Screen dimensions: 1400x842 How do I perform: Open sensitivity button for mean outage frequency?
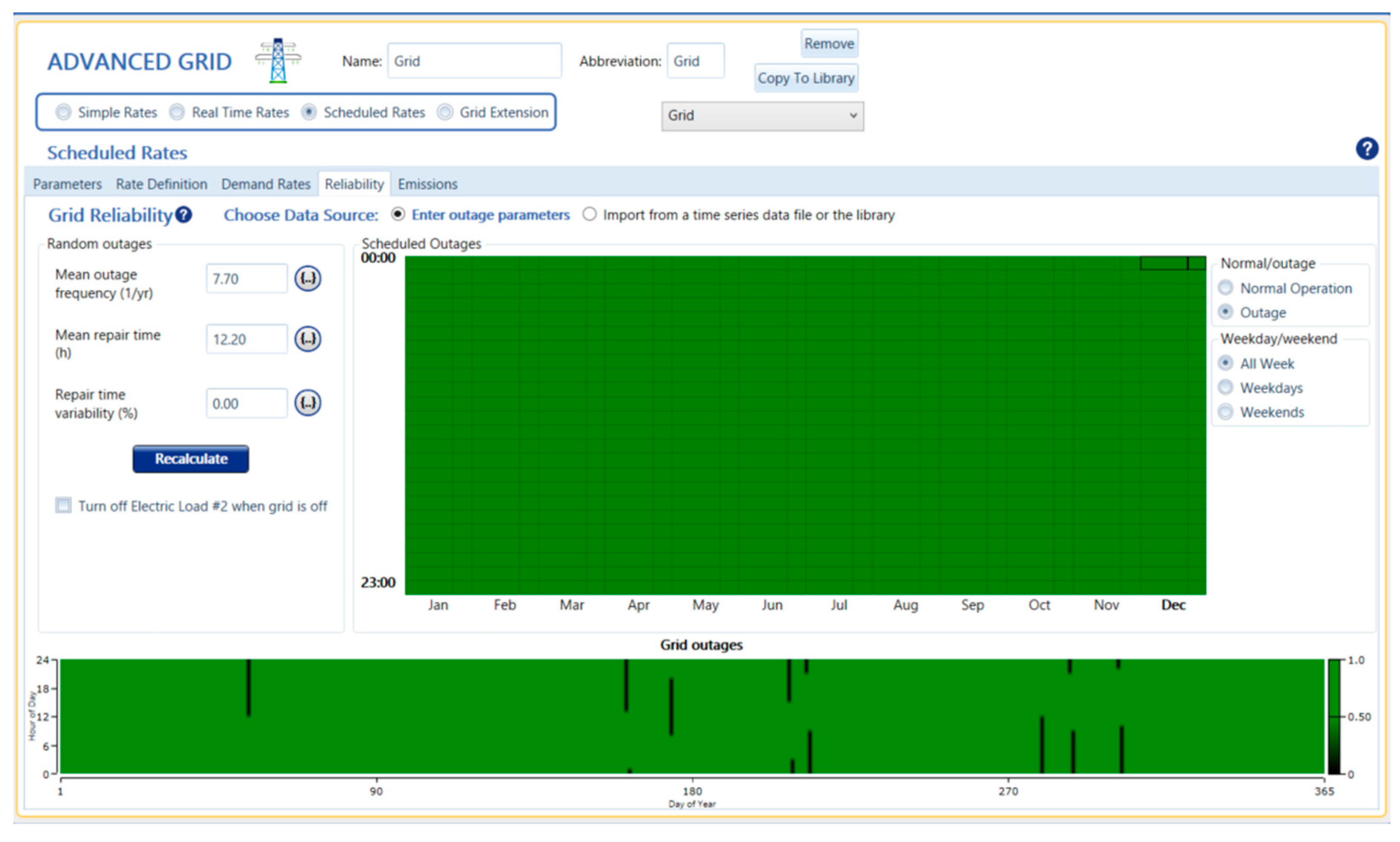(x=308, y=279)
